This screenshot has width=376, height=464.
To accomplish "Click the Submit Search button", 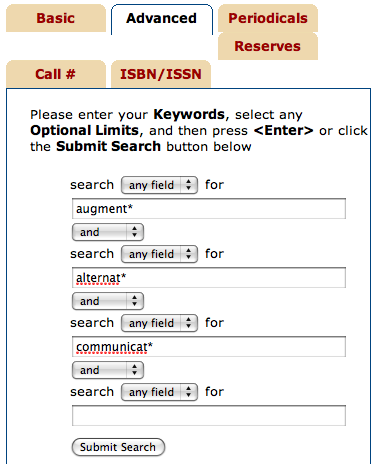I will (118, 447).
